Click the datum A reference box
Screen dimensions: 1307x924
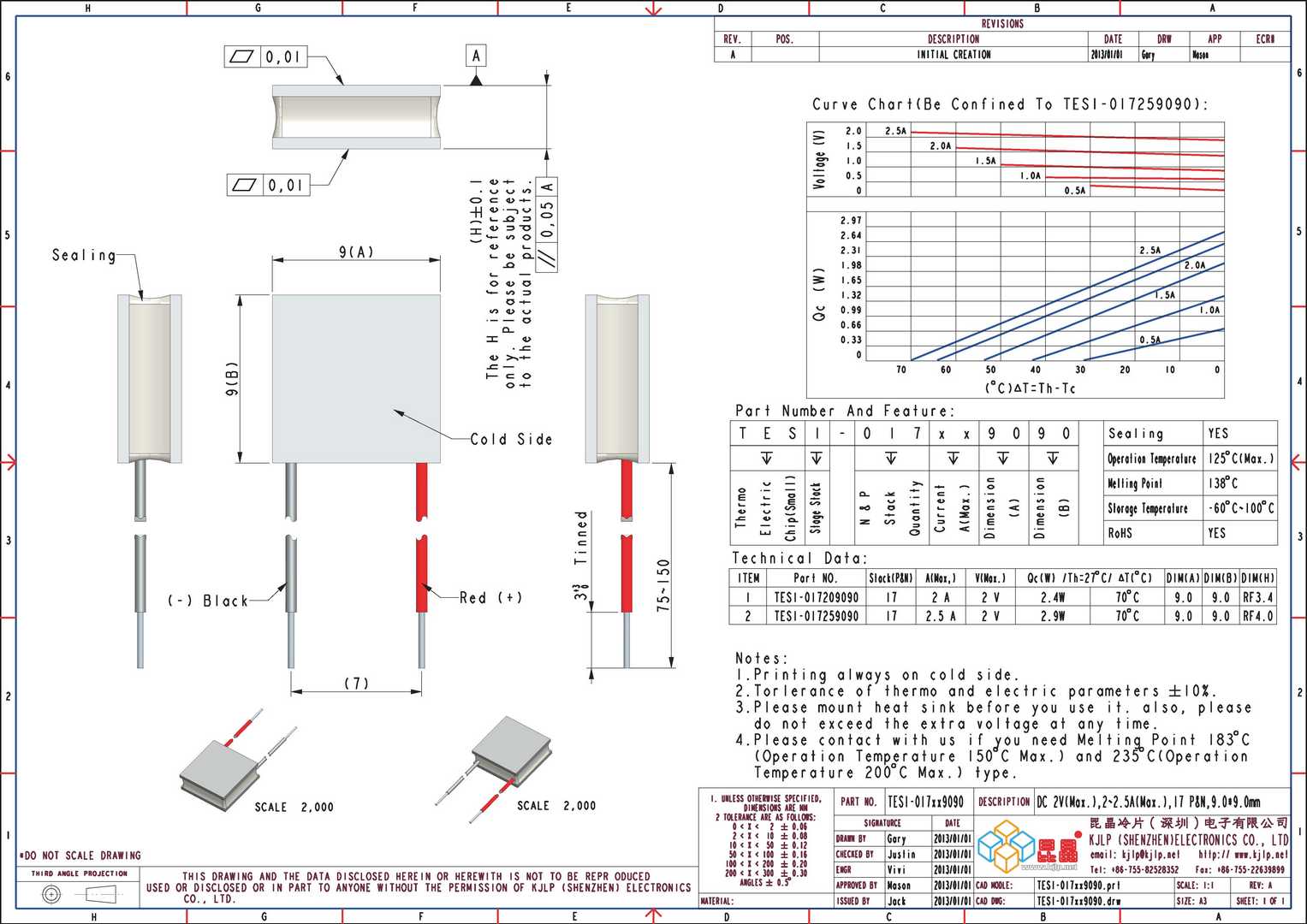(476, 56)
